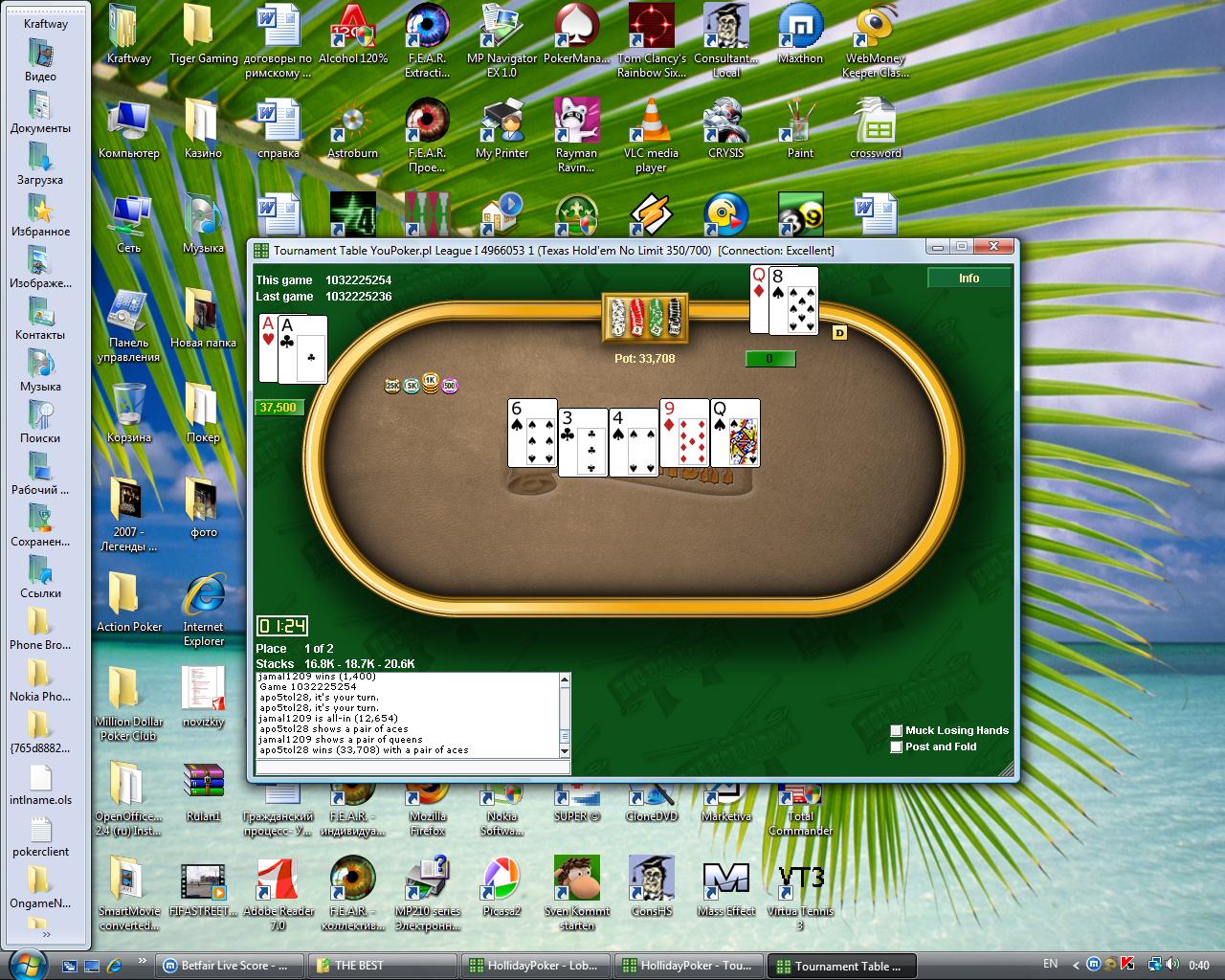Launch the CRYSIS game shortcut
Screen dimensions: 1225x980
(x=725, y=129)
